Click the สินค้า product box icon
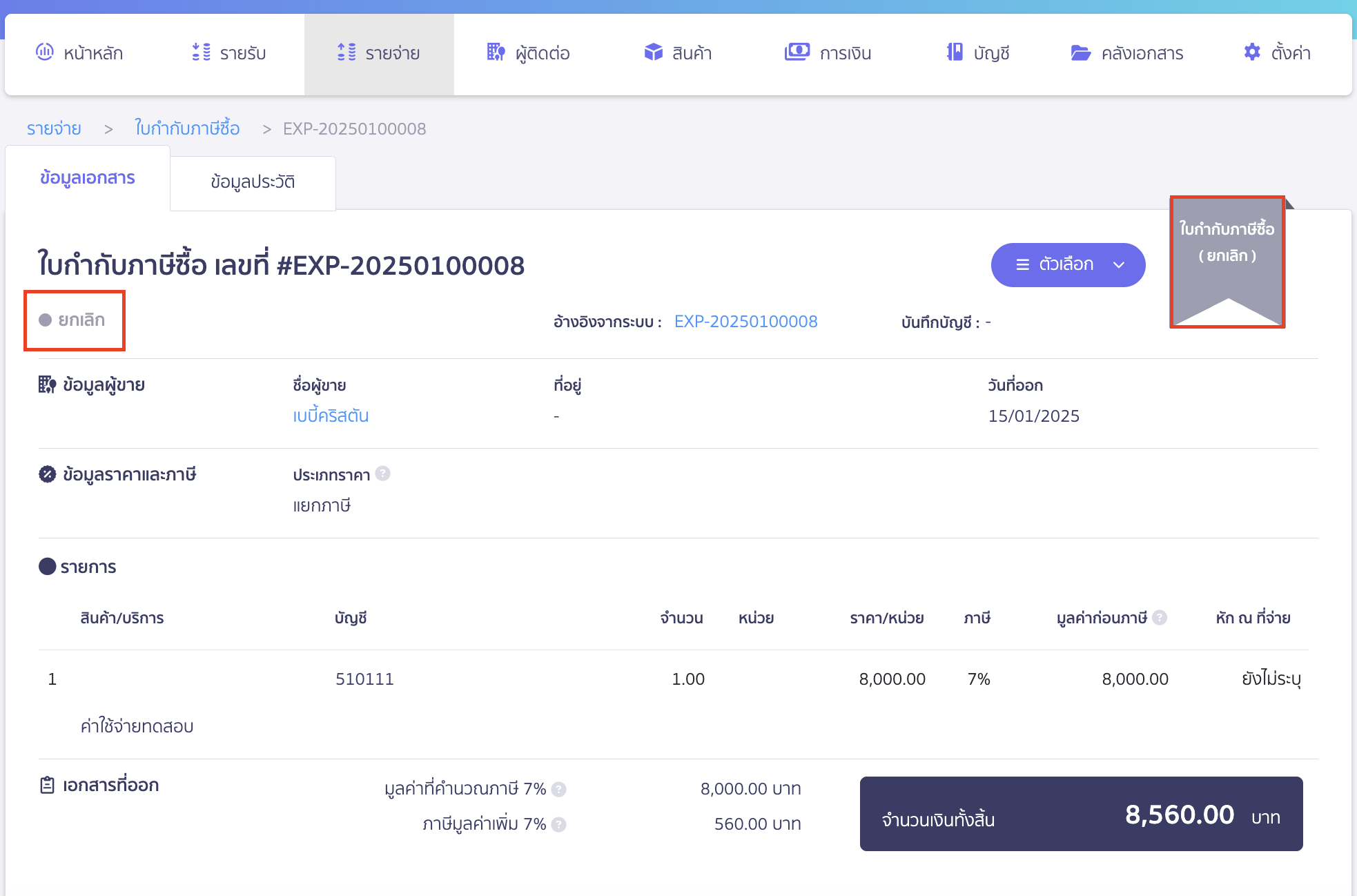1357x896 pixels. 653,52
